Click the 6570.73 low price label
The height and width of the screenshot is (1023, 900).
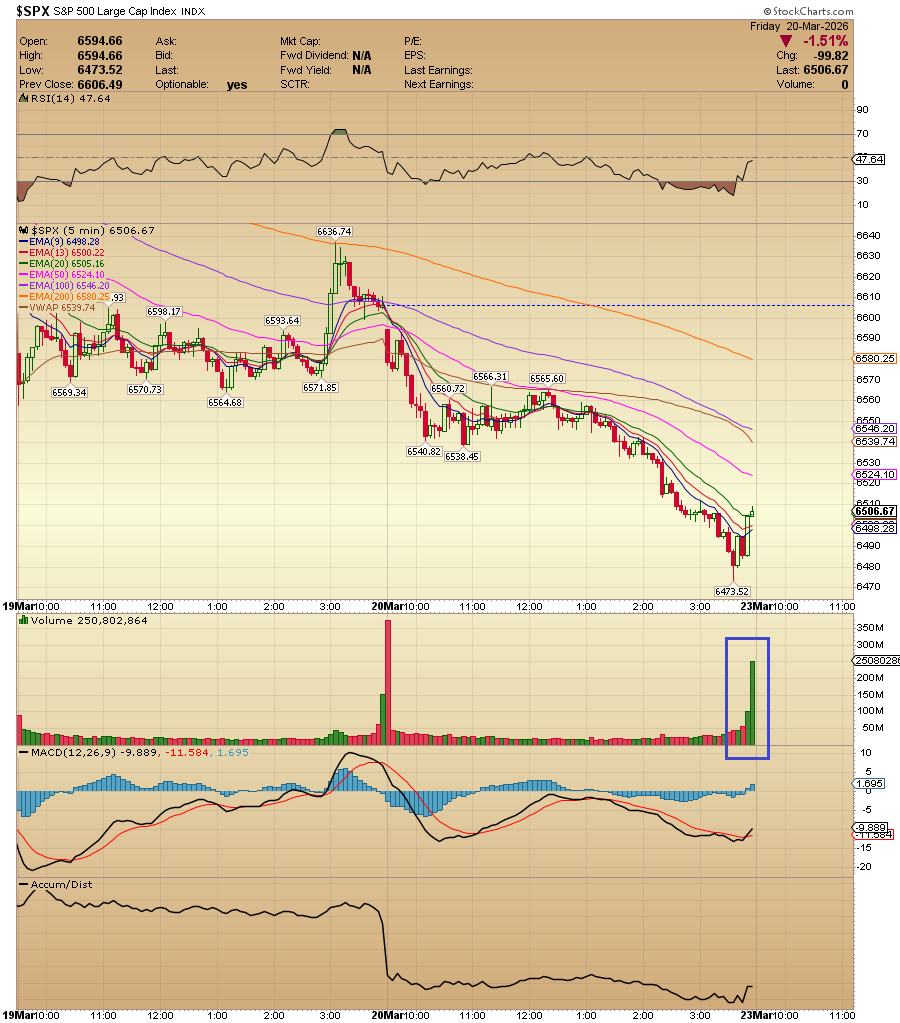tap(145, 389)
